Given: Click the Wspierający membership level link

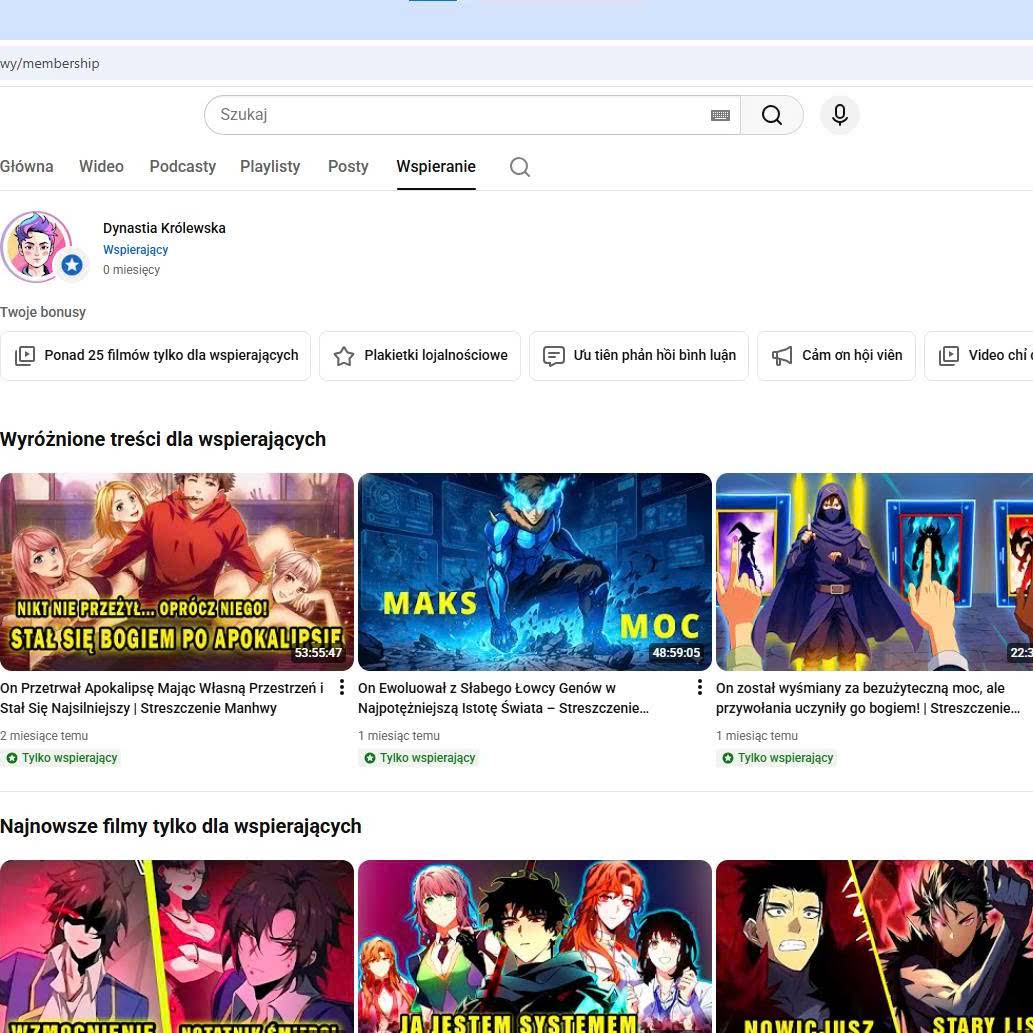Looking at the screenshot, I should click(135, 250).
